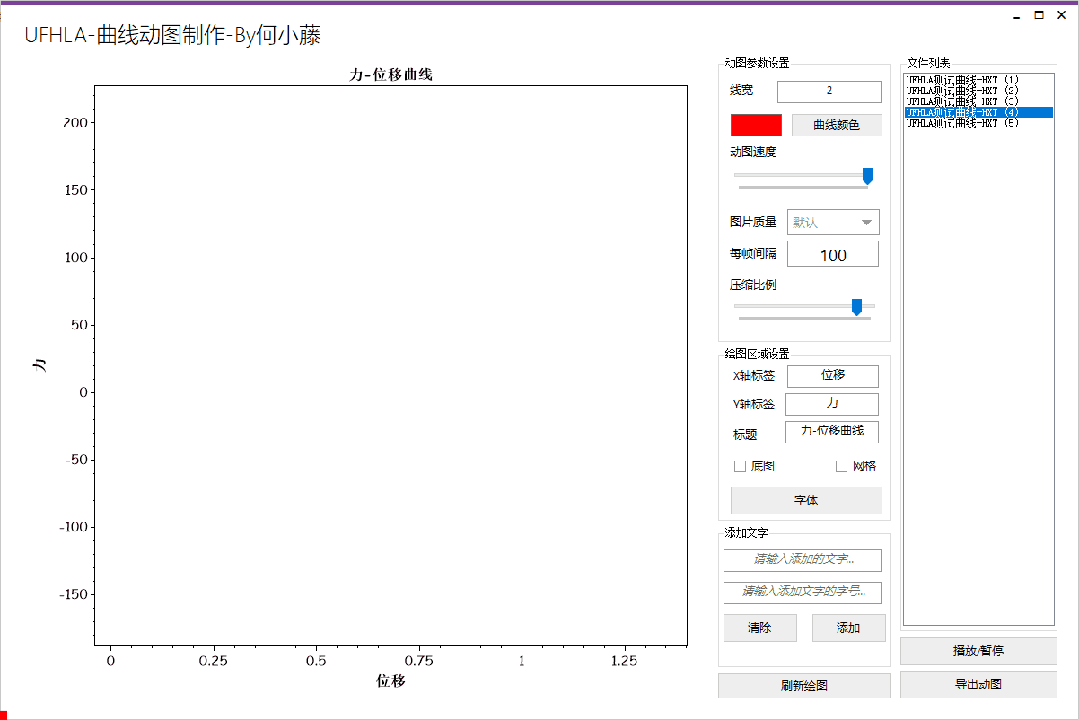
Task: Click the 标题 title field showing 力-位移曲线
Action: click(833, 432)
